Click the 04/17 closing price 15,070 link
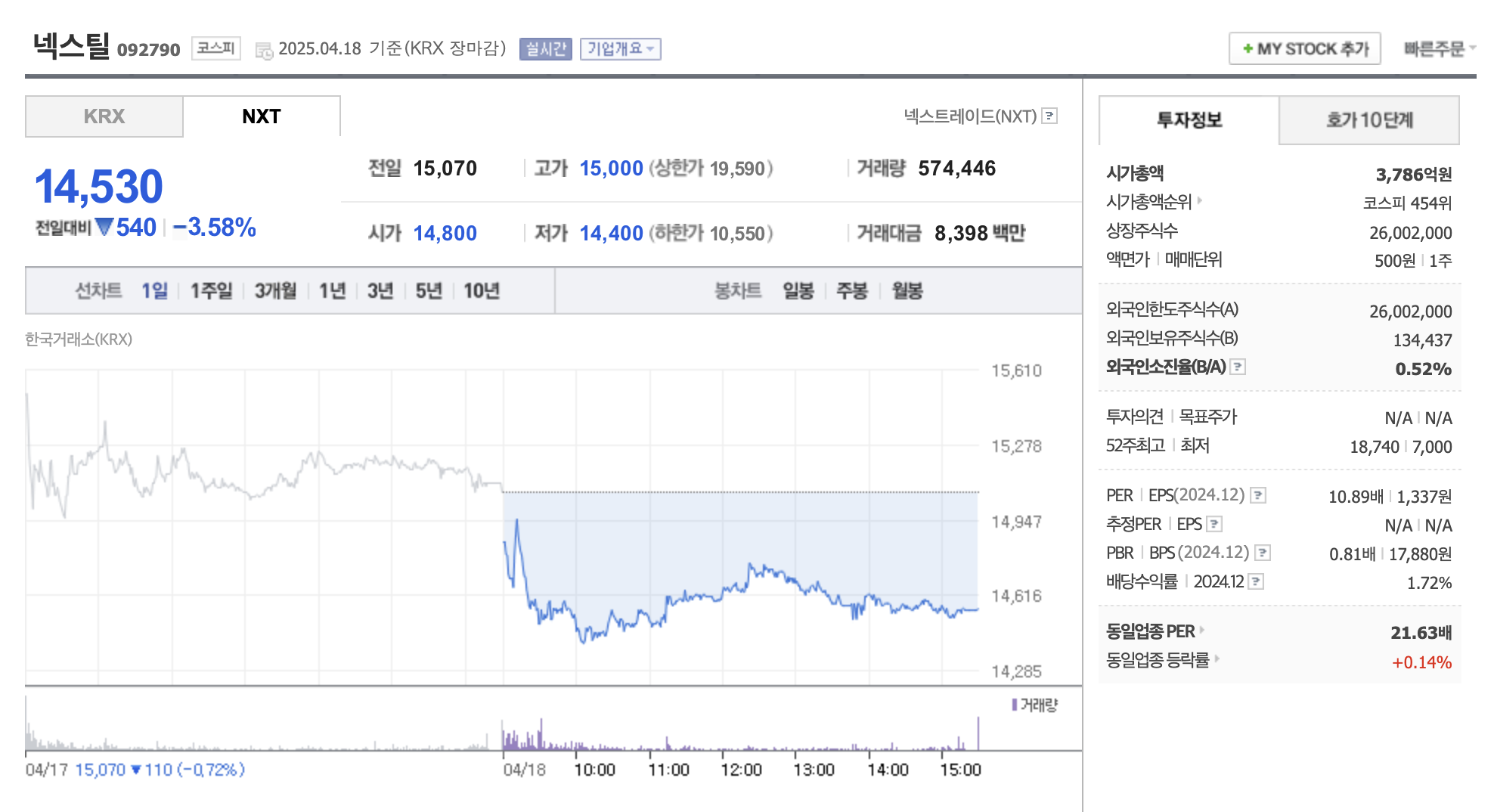1494x812 pixels. tap(100, 769)
